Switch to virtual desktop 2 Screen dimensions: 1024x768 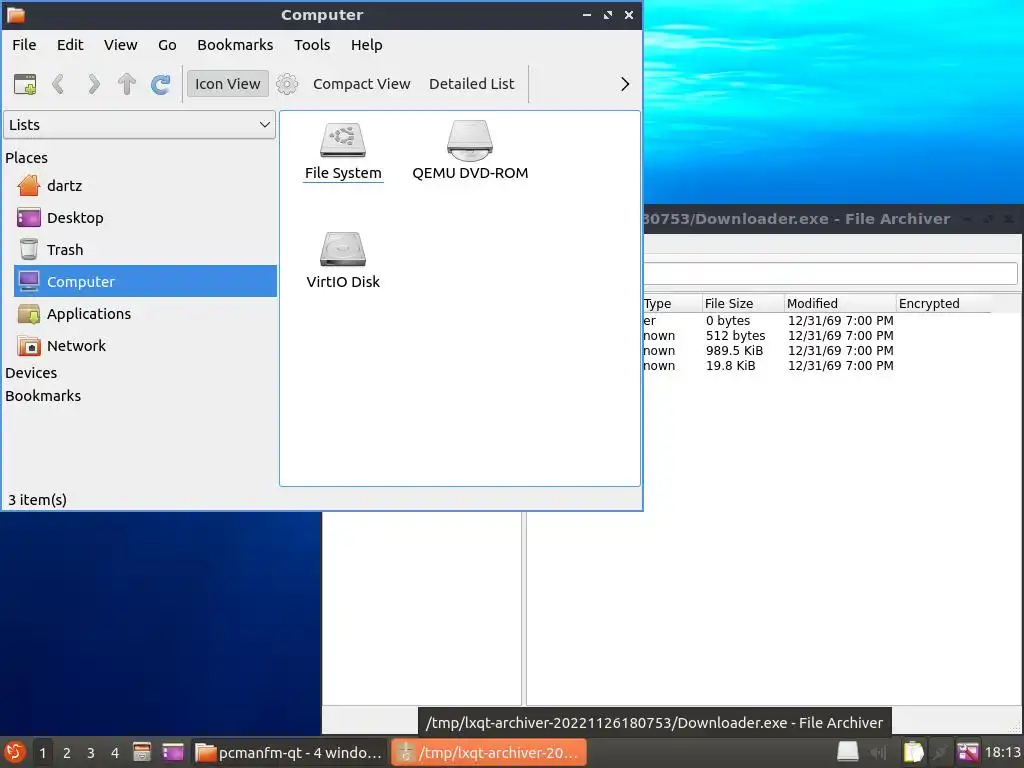tap(67, 753)
